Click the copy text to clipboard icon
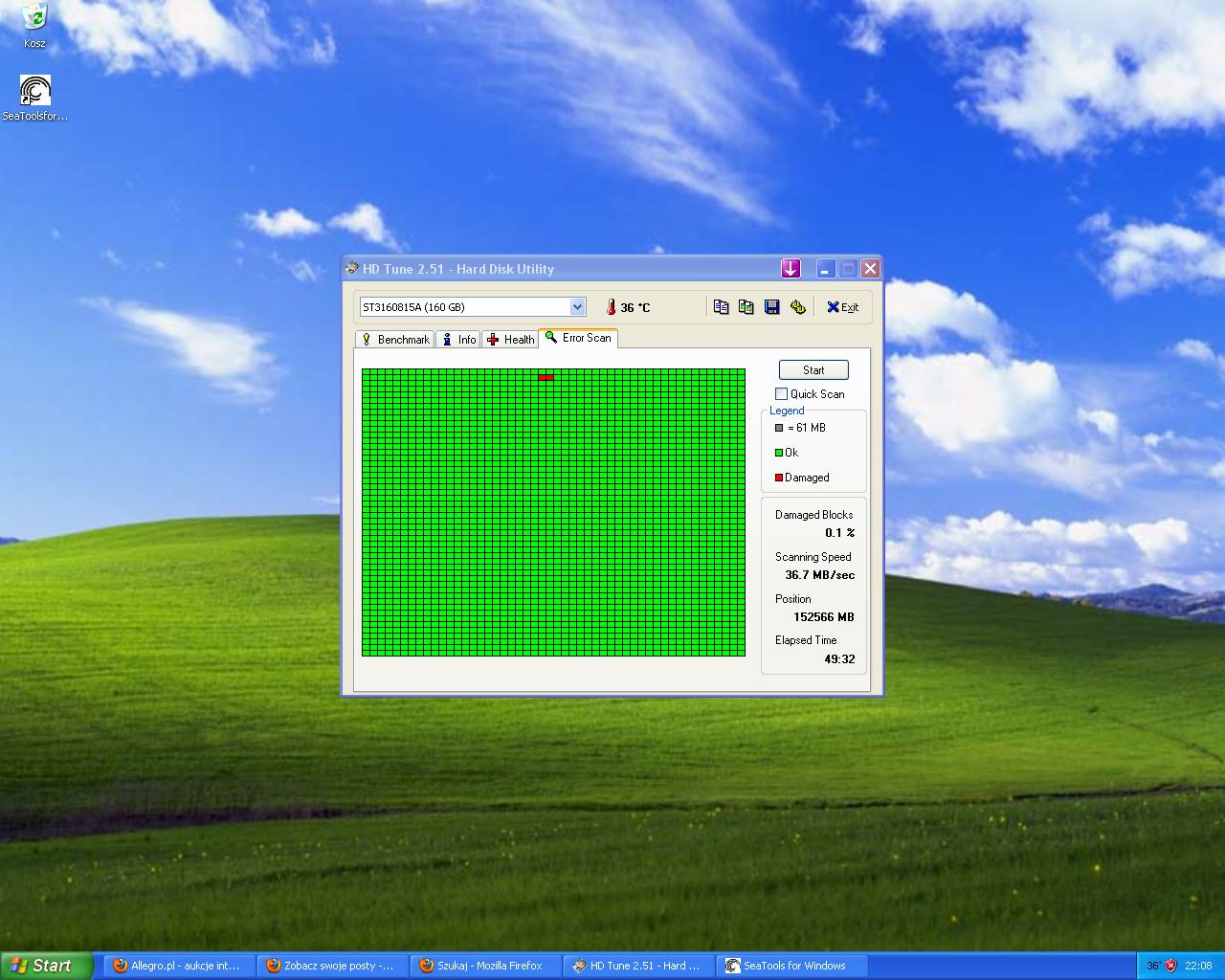This screenshot has height=980, width=1225. [721, 306]
